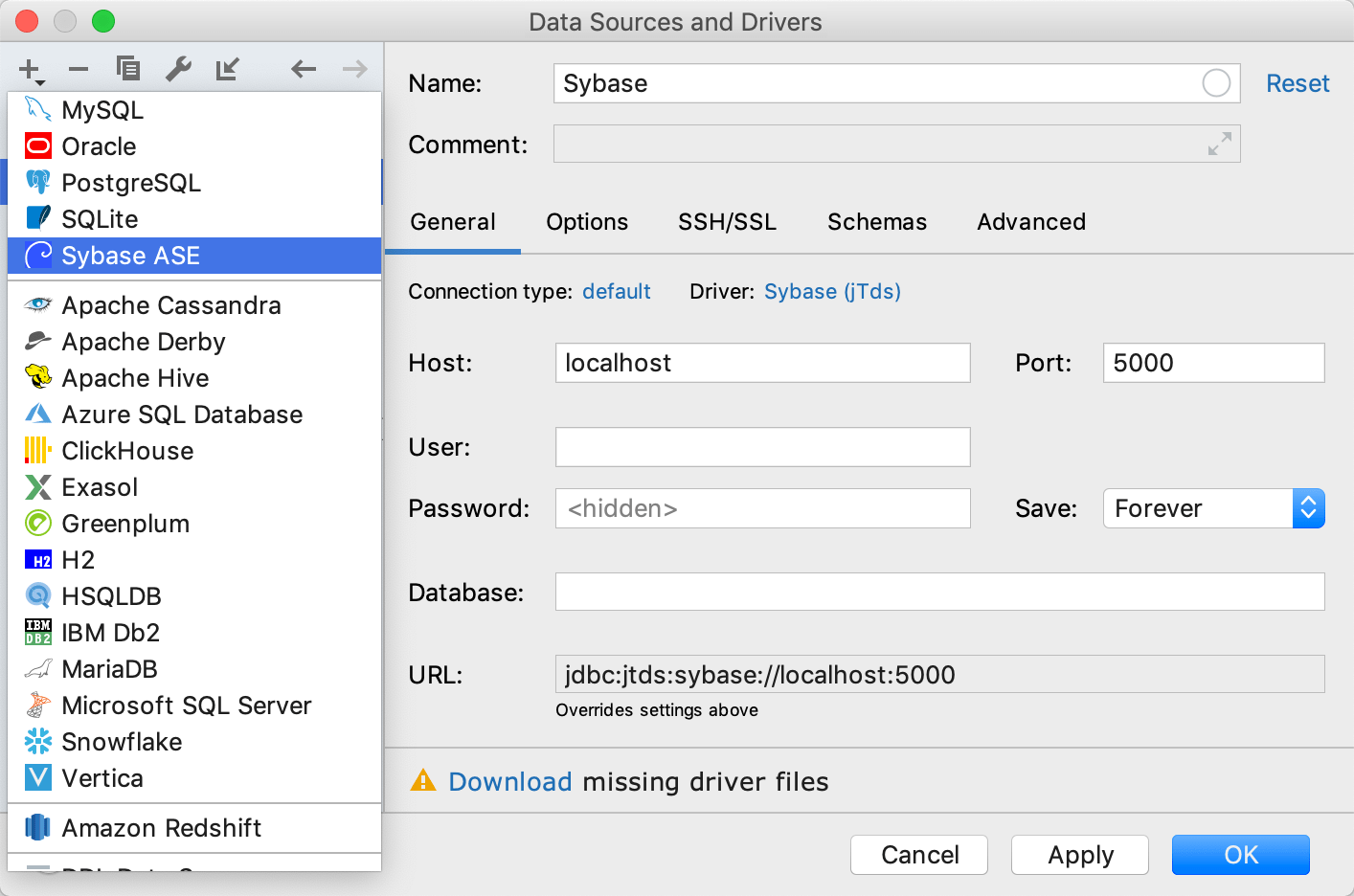Click the Port field showing 5000
This screenshot has height=896, width=1354.
pyautogui.click(x=1213, y=363)
